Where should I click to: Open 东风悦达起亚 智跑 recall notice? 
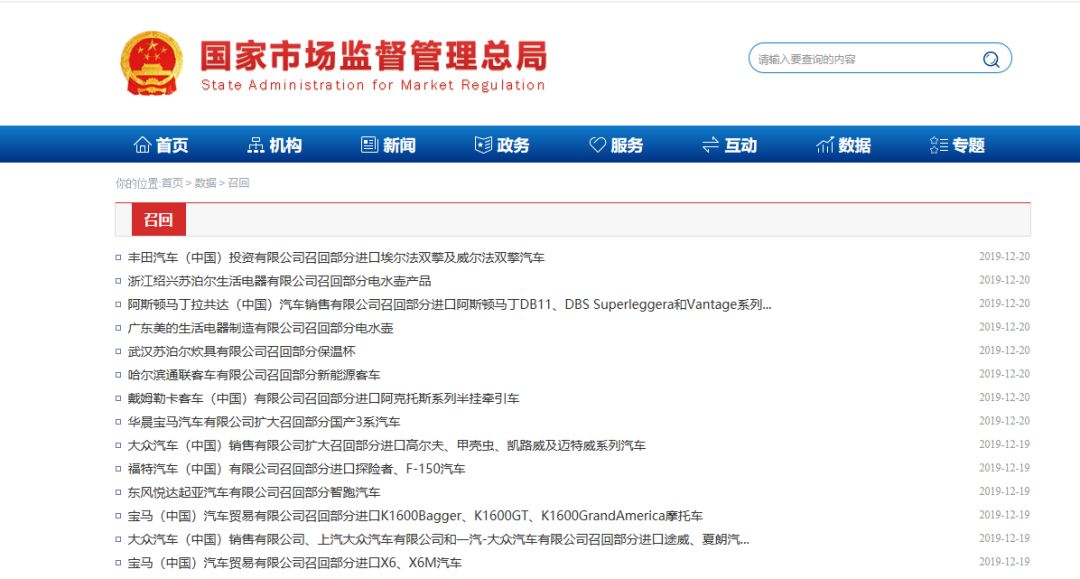pos(253,492)
